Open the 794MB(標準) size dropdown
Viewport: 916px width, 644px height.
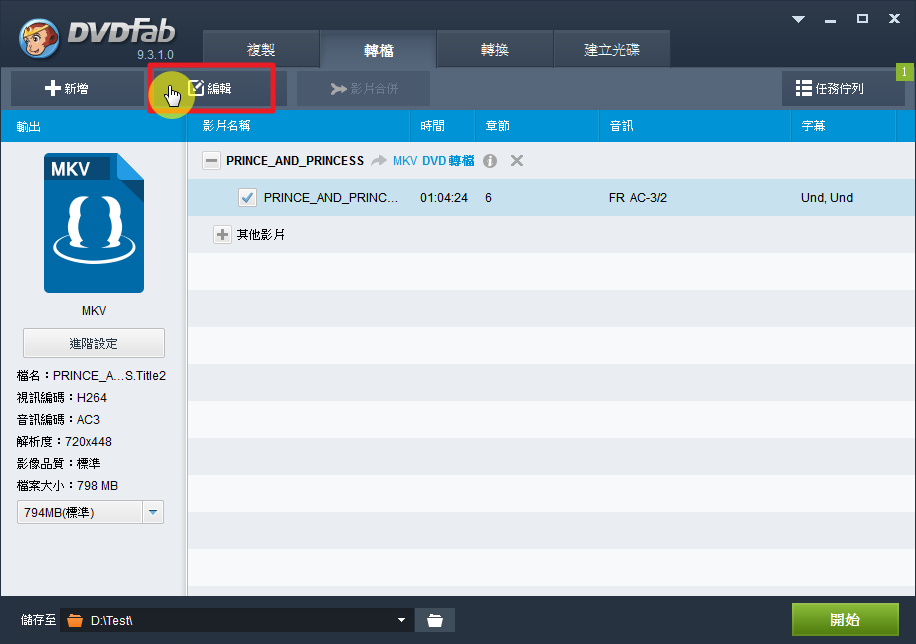pyautogui.click(x=153, y=513)
